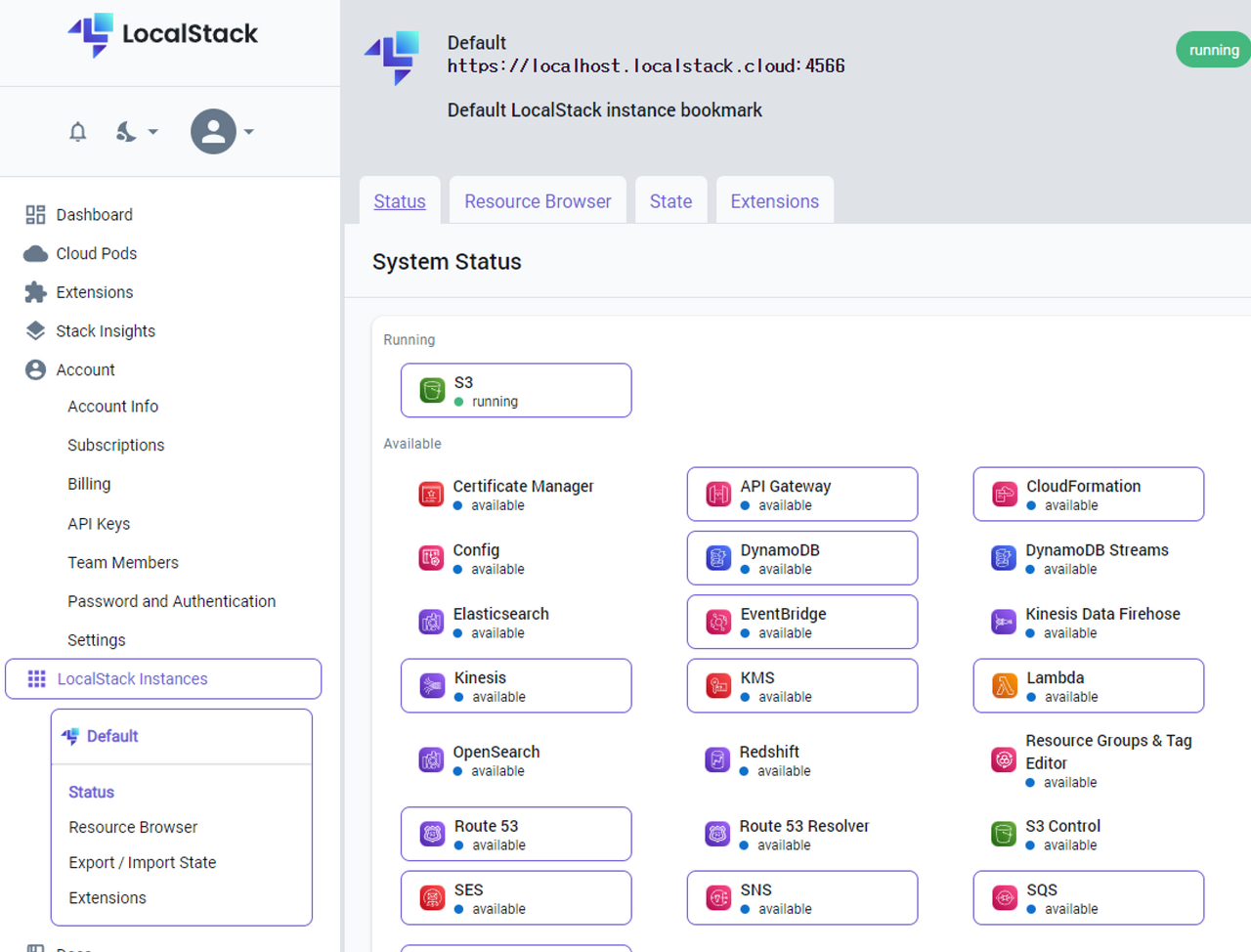This screenshot has height=952, width=1251.
Task: Click the Route 53 icon
Action: [x=432, y=834]
